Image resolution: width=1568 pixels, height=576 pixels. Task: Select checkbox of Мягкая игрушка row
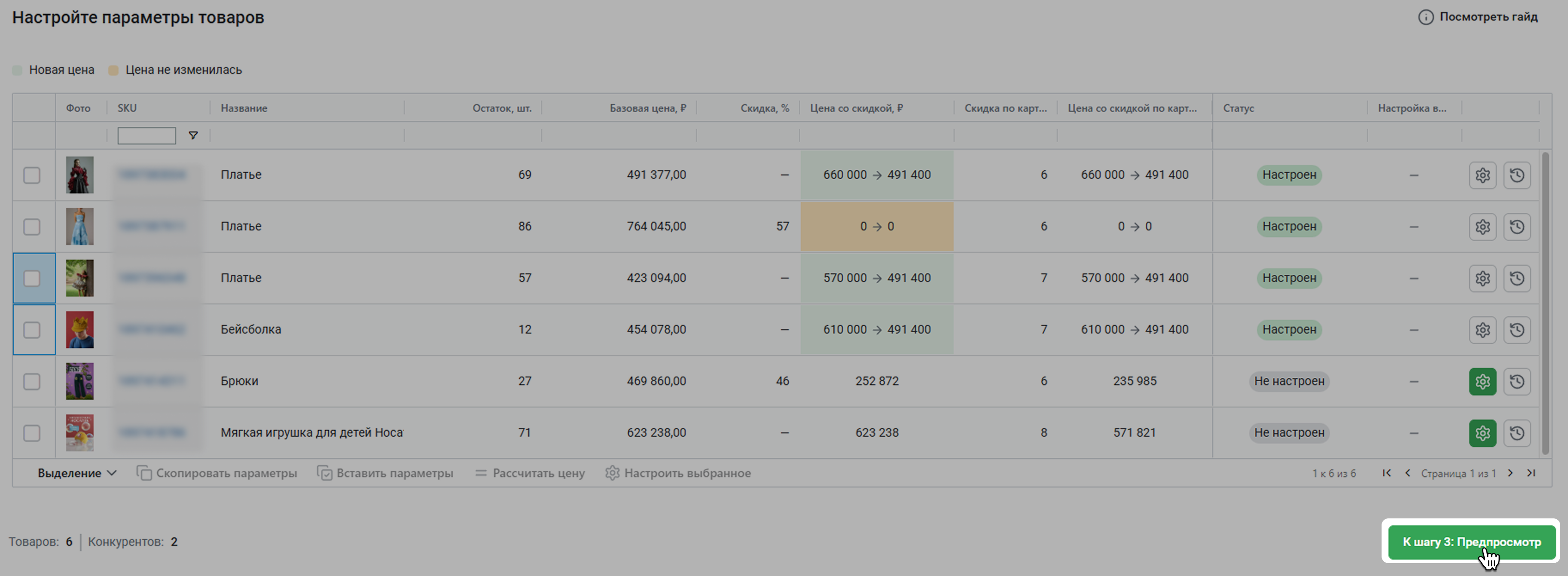32,433
